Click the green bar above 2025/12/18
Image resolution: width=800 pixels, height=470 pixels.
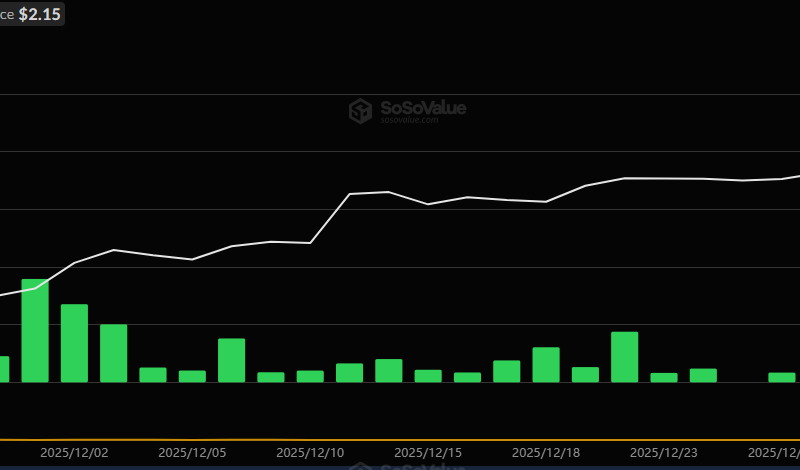pos(546,365)
